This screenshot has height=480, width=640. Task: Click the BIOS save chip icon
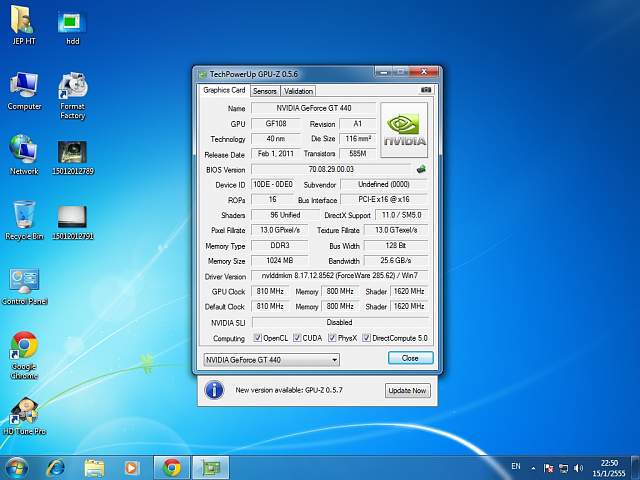pyautogui.click(x=422, y=169)
